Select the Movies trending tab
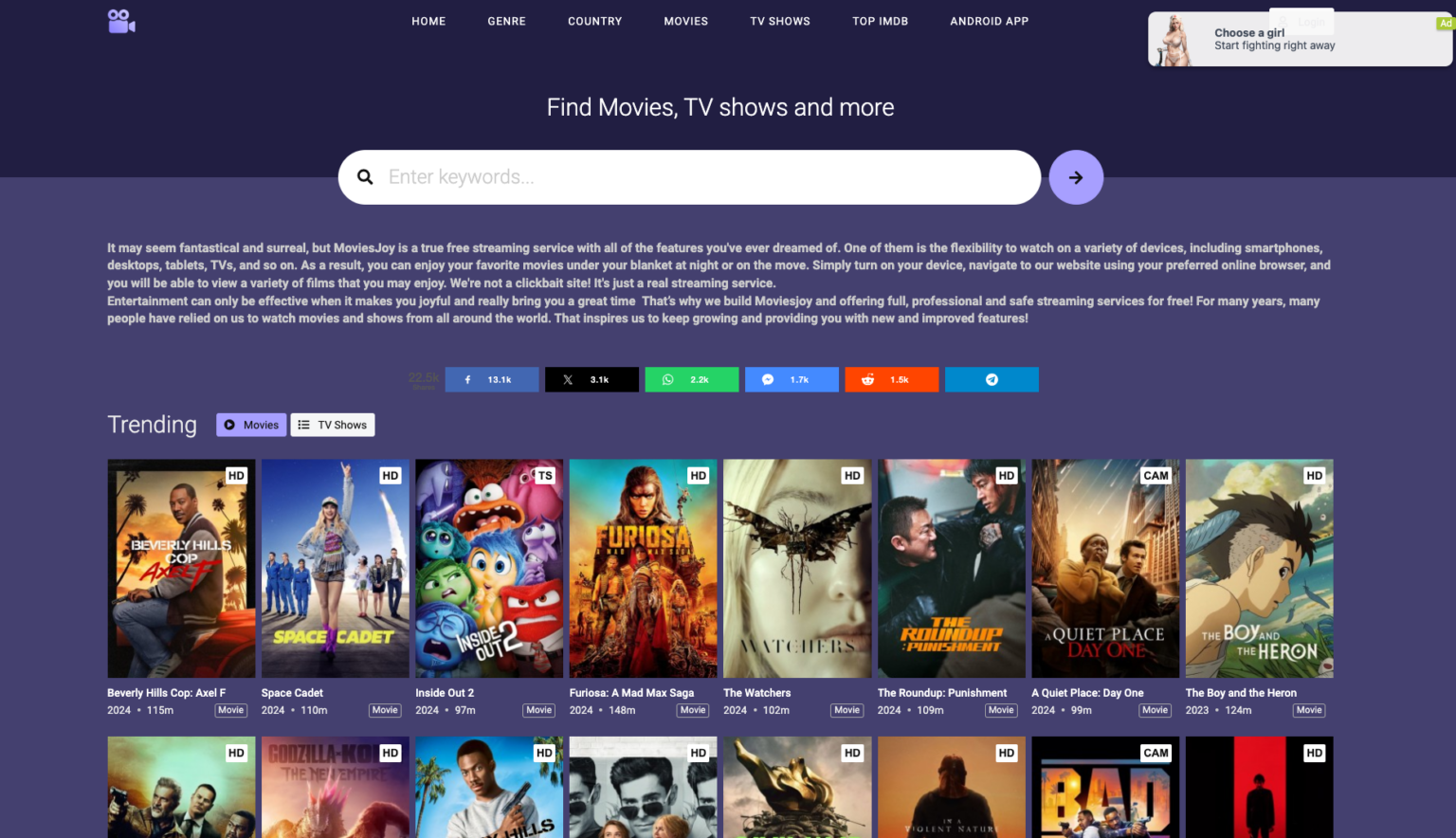Viewport: 1456px width, 838px height. [251, 425]
